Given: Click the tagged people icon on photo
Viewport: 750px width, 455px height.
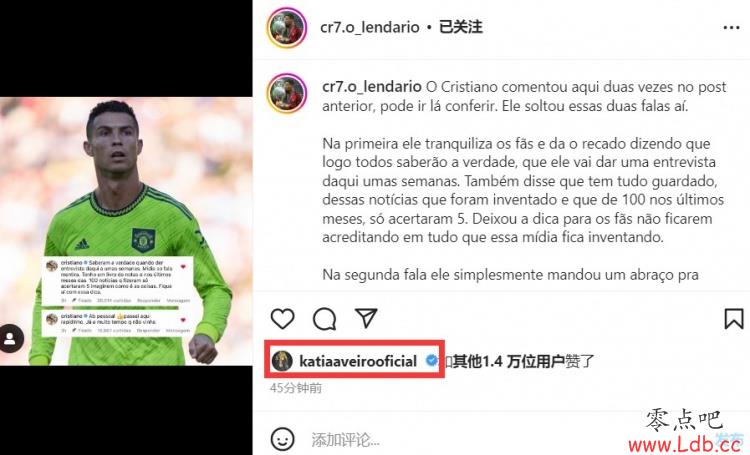Looking at the screenshot, I should [11, 338].
